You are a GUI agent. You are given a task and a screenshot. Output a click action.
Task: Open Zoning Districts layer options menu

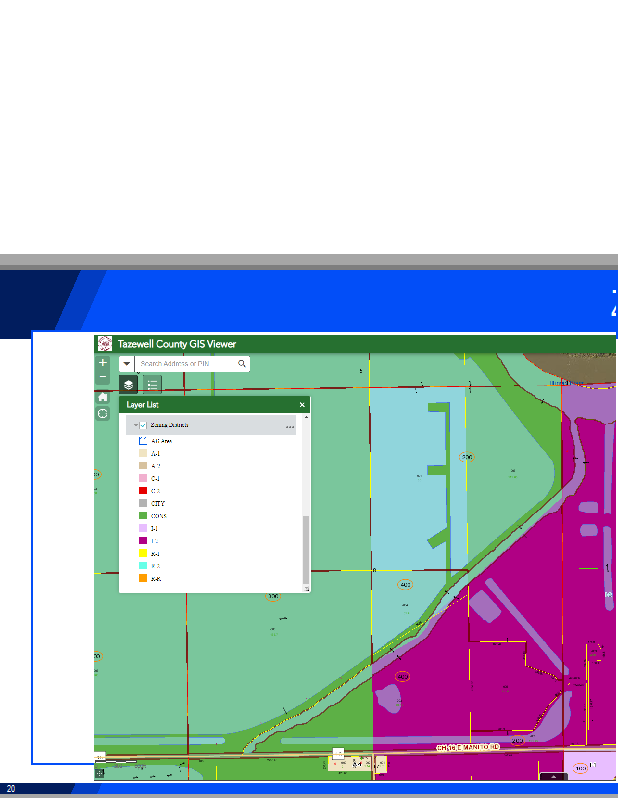(x=290, y=426)
